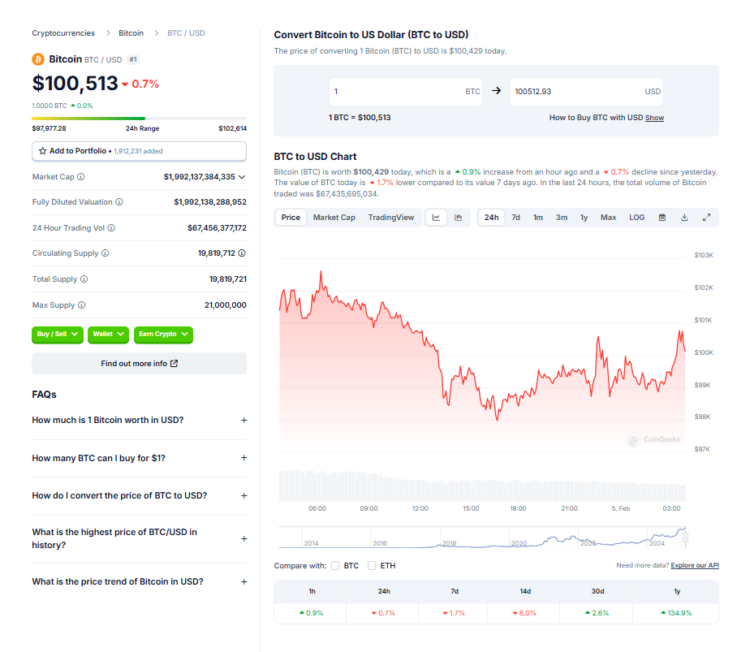Expand Market Cap value chevron
750x652 pixels.
point(242,177)
